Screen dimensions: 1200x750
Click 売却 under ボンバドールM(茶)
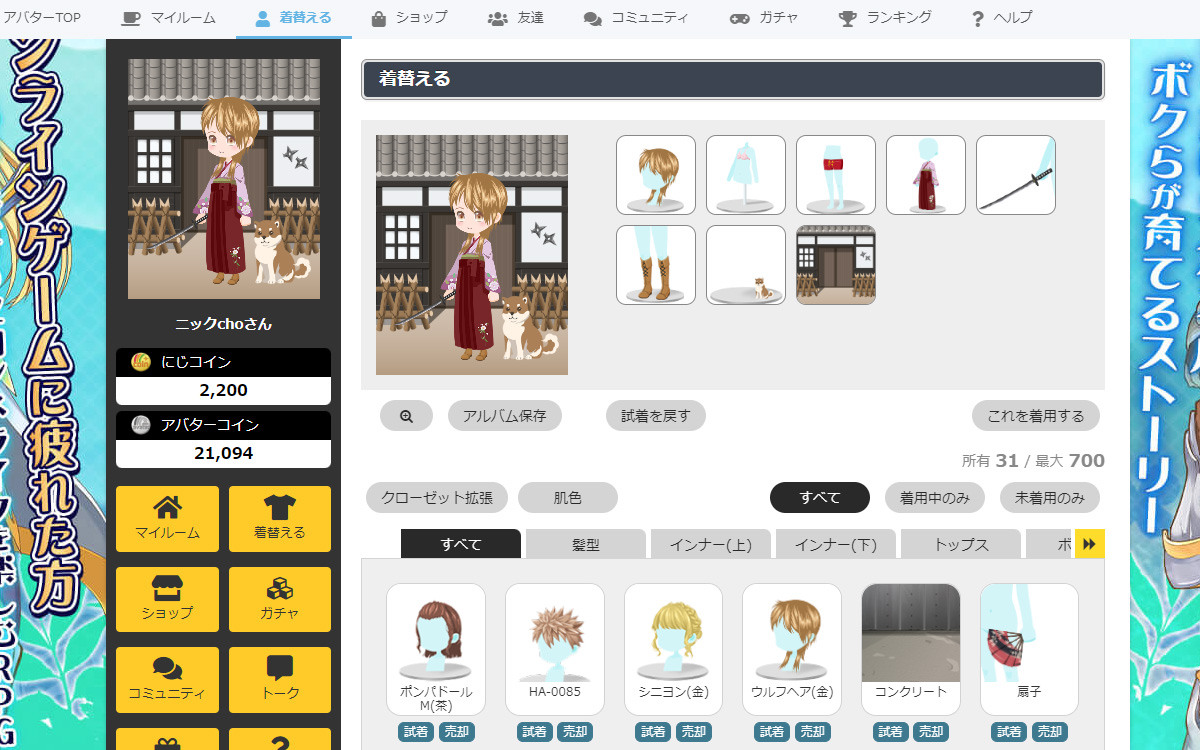click(455, 732)
